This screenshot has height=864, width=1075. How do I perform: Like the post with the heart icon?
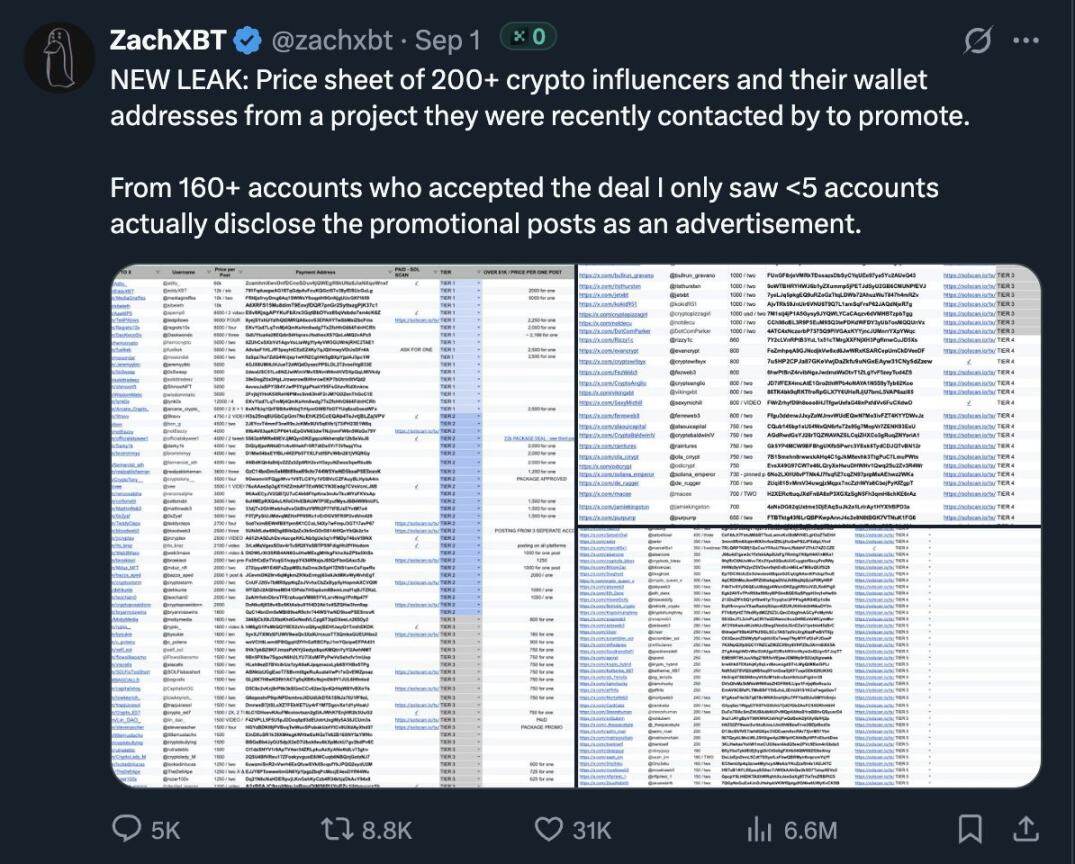click(x=548, y=829)
